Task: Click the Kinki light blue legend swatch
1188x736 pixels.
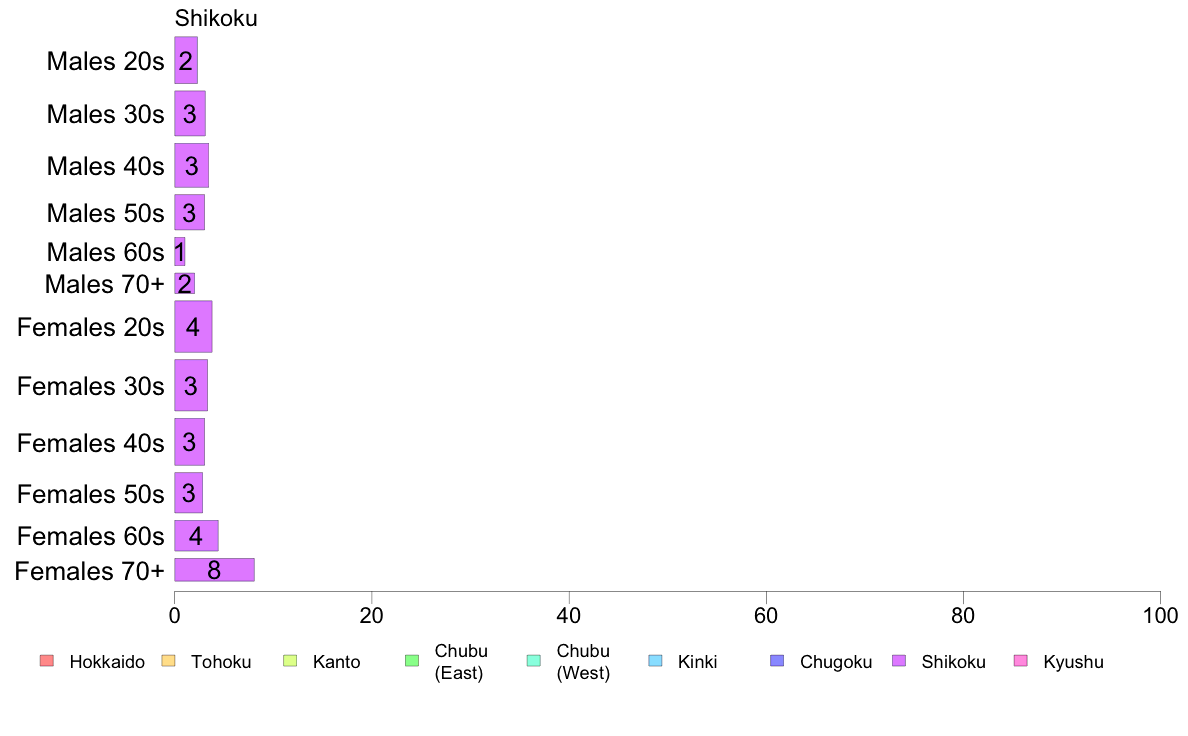Action: 655,661
